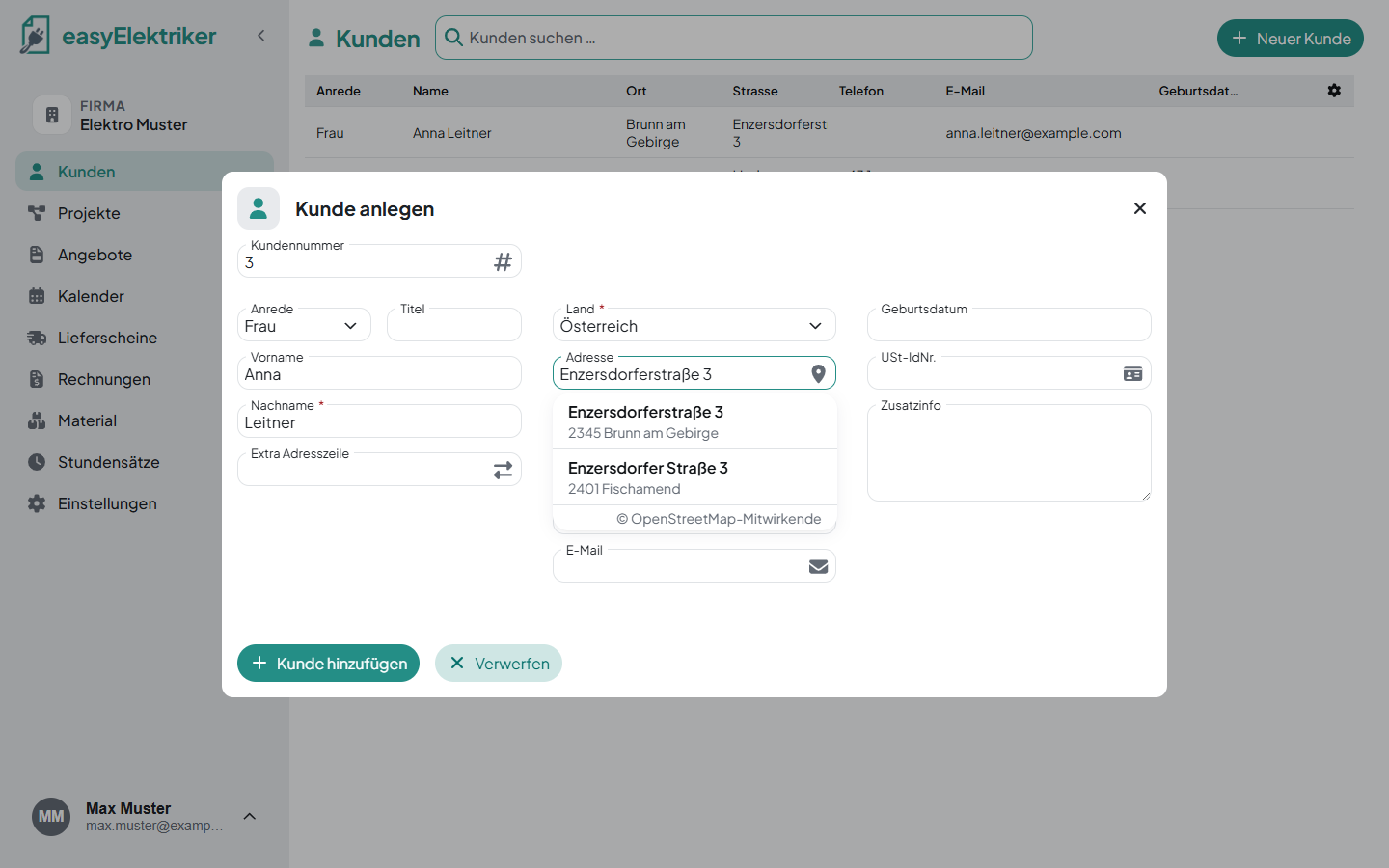Screen dimensions: 1389x868
Task: Click the ID card icon in USt-IdNr.
Action: (1132, 374)
